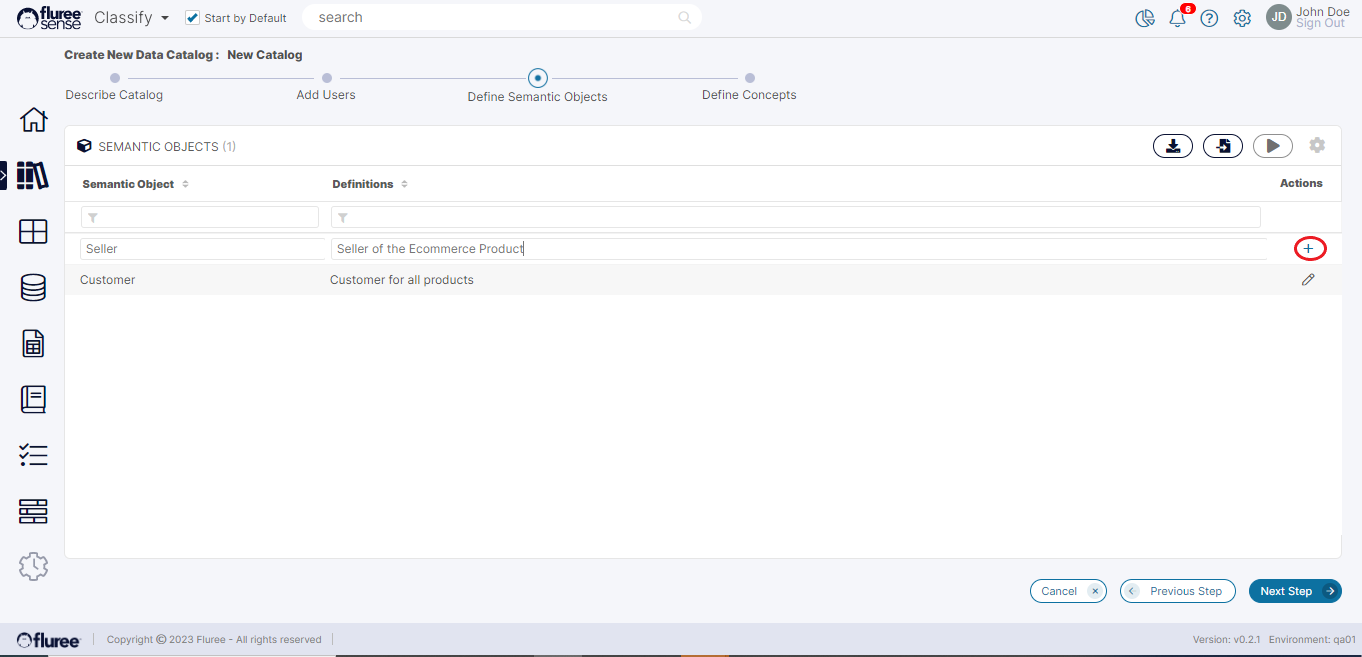Go to Define Concepts step
The image size is (1362, 657).
(x=749, y=78)
